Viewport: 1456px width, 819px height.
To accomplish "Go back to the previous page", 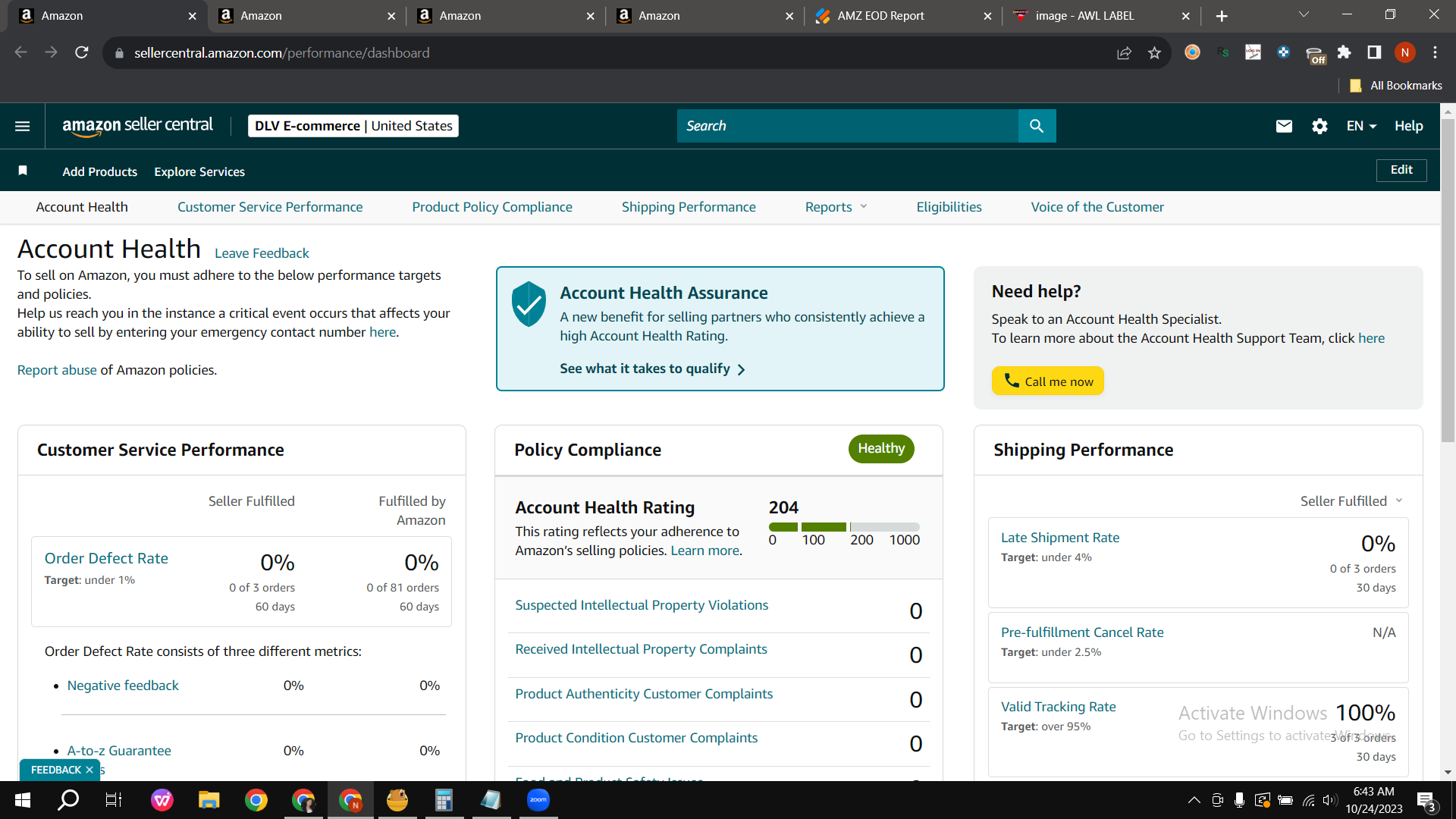I will click(x=21, y=52).
